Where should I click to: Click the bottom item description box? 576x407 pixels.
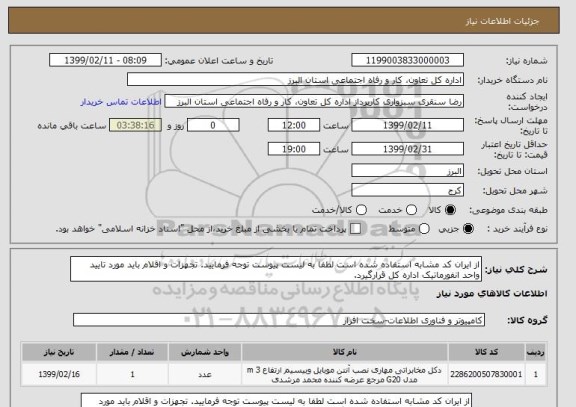click(276, 400)
